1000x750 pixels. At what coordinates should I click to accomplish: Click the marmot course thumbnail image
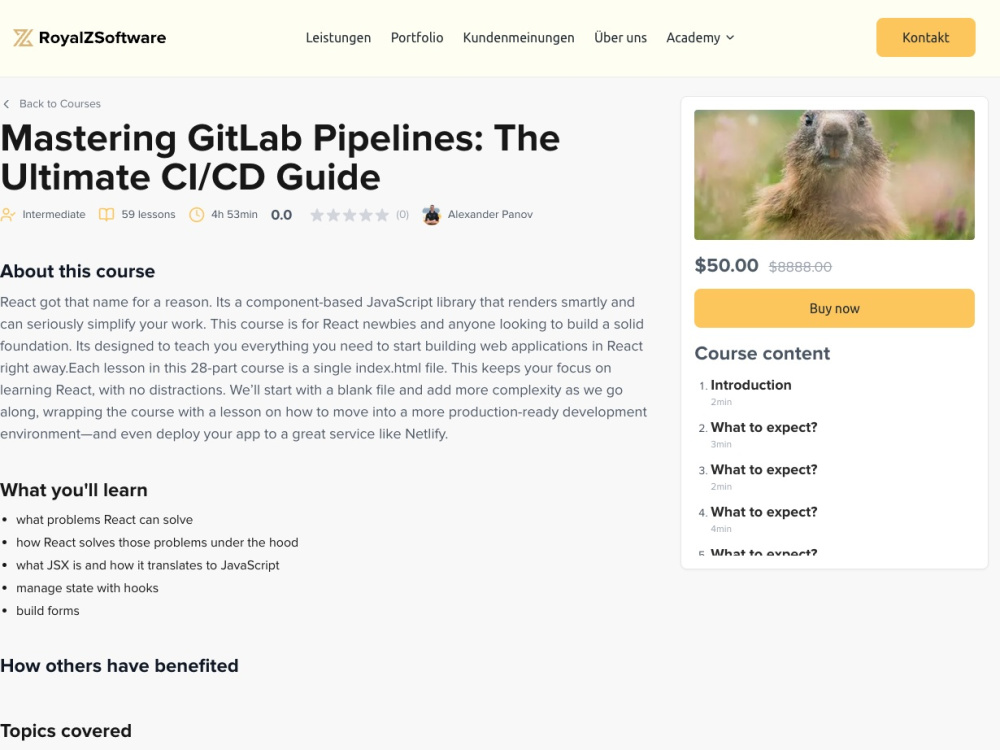pos(834,175)
